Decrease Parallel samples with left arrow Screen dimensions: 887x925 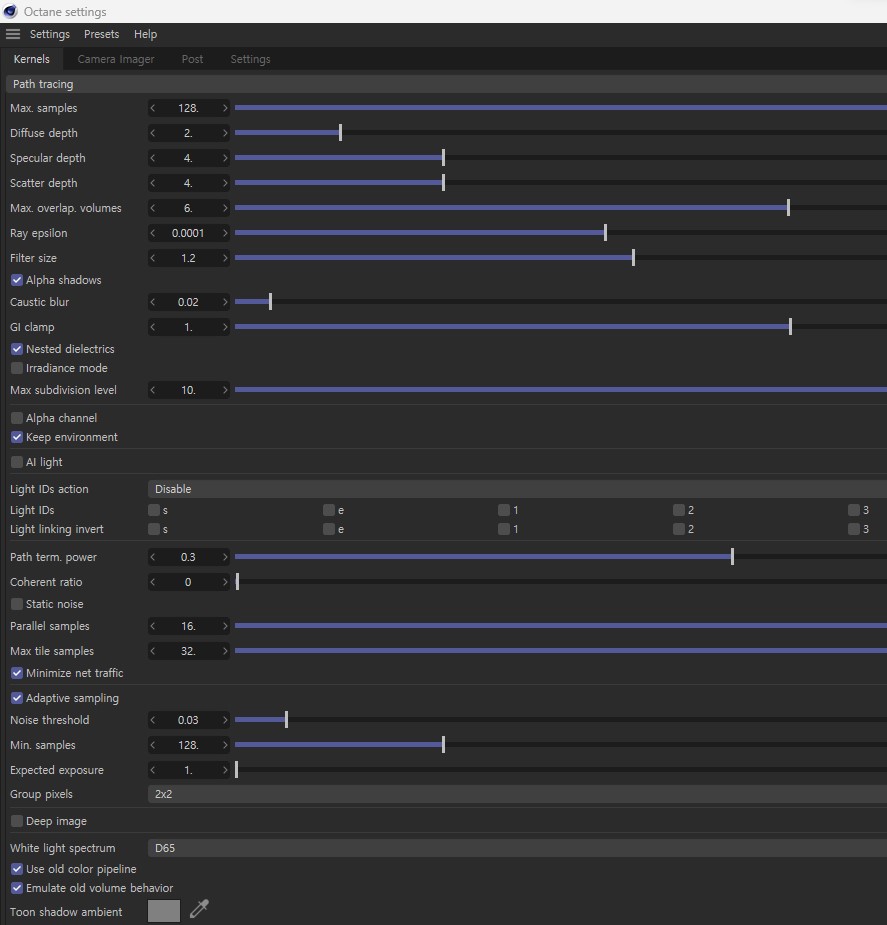pyautogui.click(x=153, y=626)
